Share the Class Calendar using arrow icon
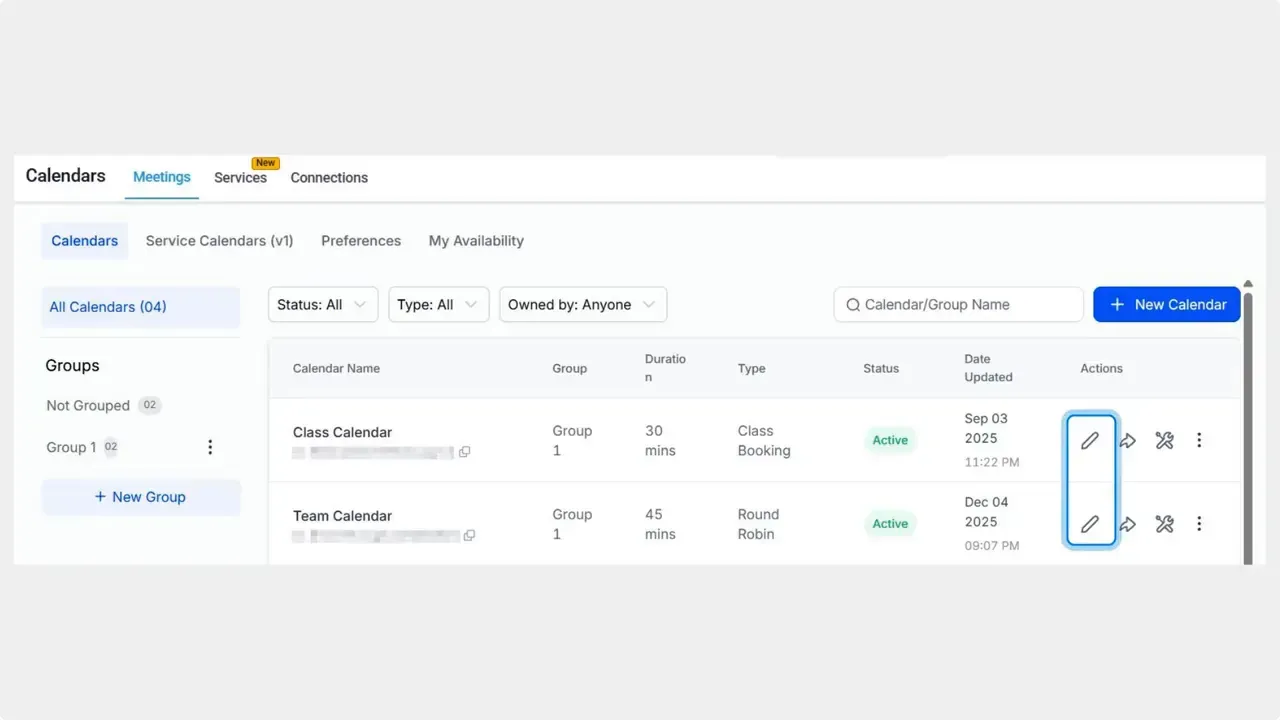This screenshot has width=1280, height=720. pos(1127,441)
